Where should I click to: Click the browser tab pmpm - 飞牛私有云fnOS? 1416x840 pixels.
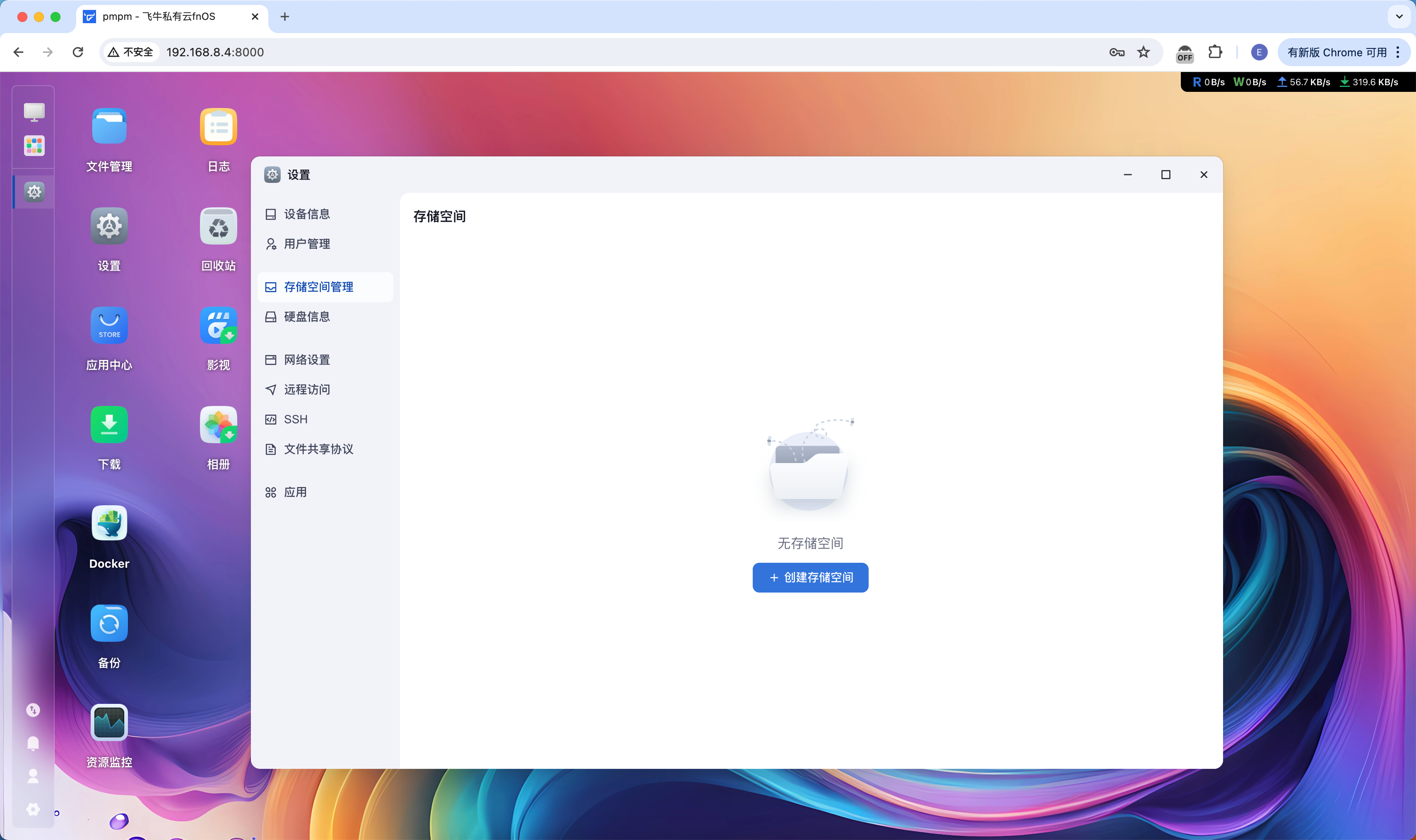159,17
